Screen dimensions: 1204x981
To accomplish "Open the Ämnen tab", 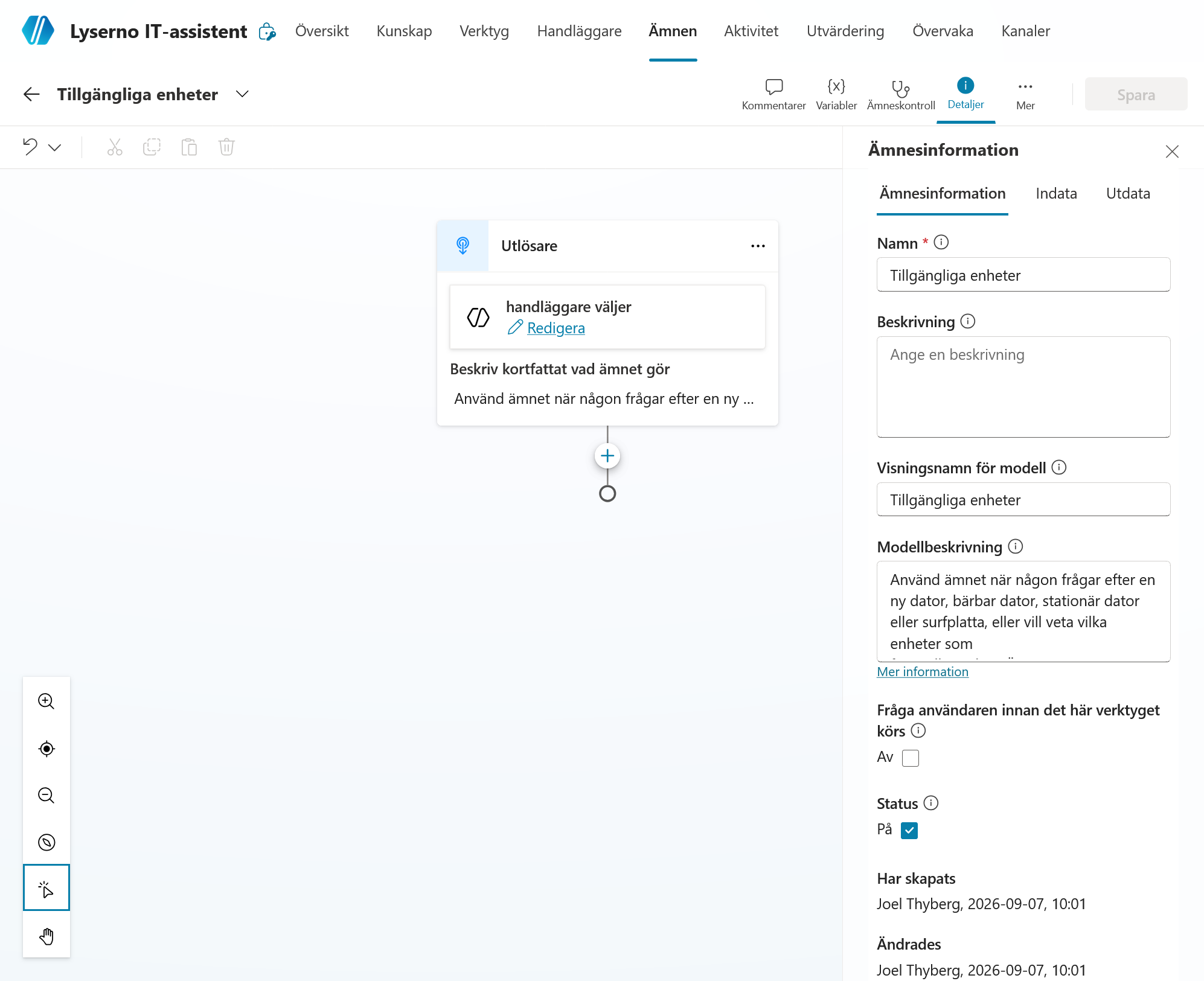I will pyautogui.click(x=673, y=31).
